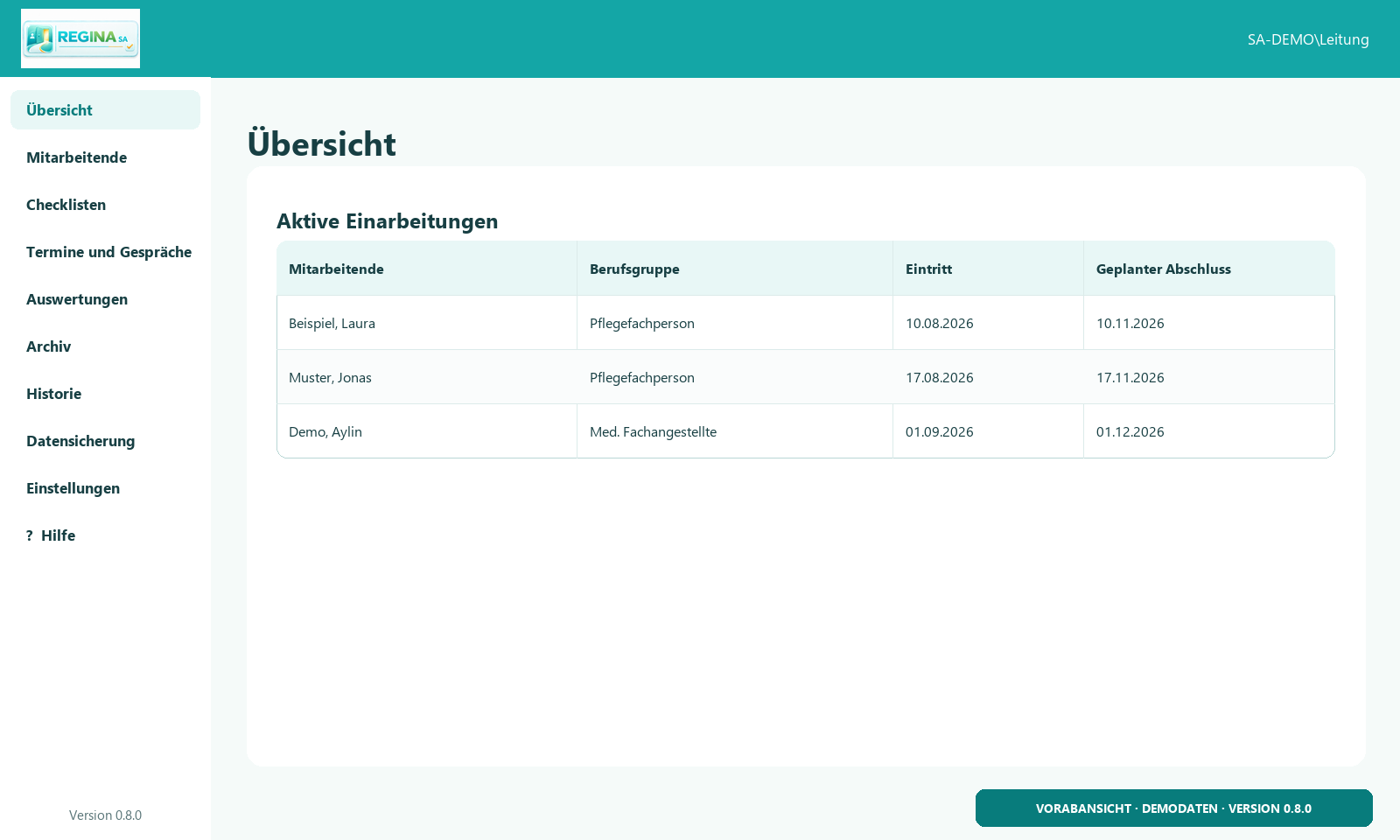Click the entry date 17.08.2026
This screenshot has height=840, width=1400.
pos(940,377)
